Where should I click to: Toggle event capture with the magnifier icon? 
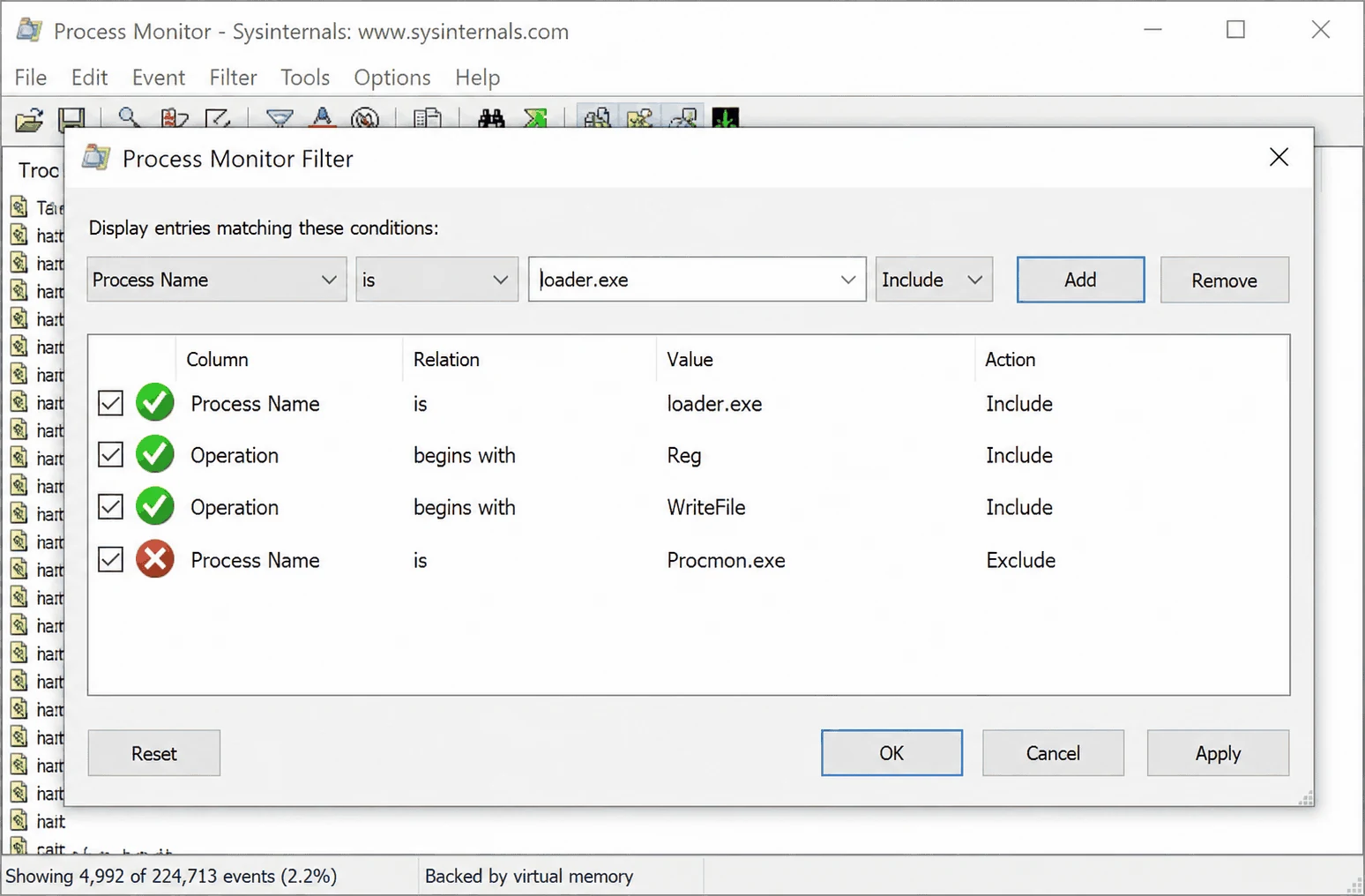click(x=129, y=117)
